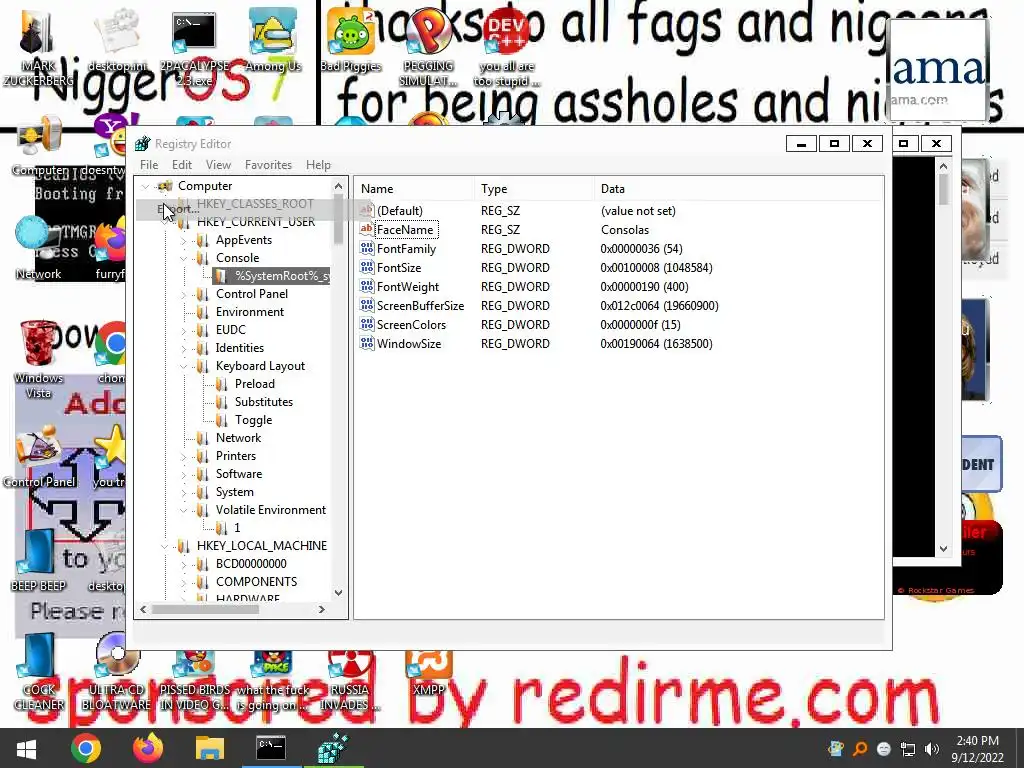Select the EUDC key label

pyautogui.click(x=231, y=330)
